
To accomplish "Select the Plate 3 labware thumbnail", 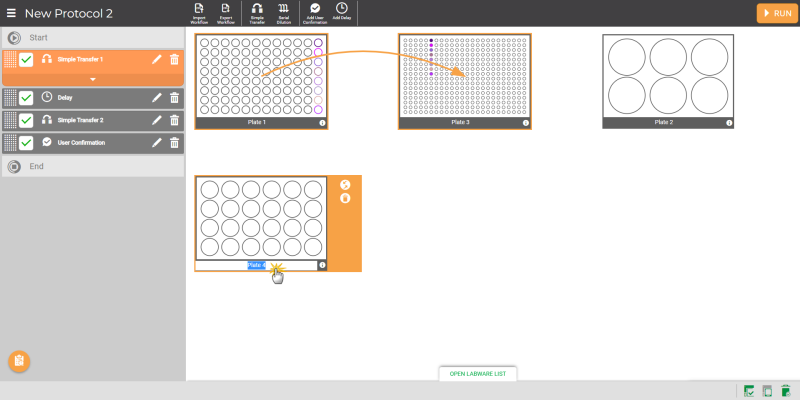I will pos(465,76).
